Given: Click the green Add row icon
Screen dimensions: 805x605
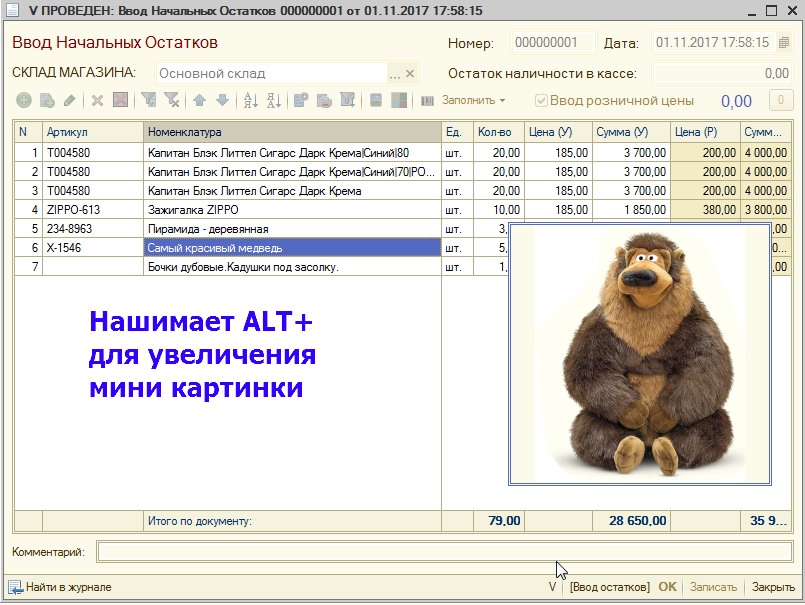Looking at the screenshot, I should pos(24,100).
